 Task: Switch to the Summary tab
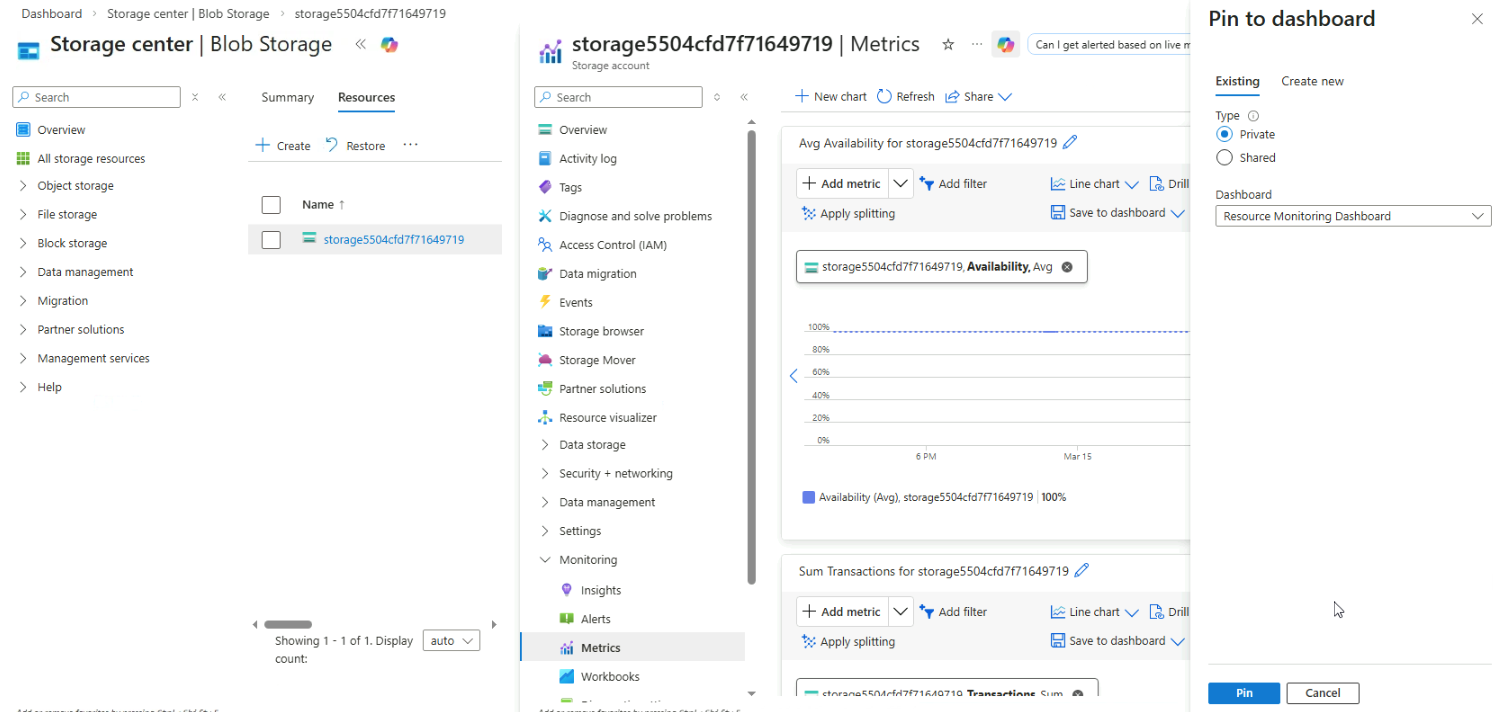coord(287,97)
